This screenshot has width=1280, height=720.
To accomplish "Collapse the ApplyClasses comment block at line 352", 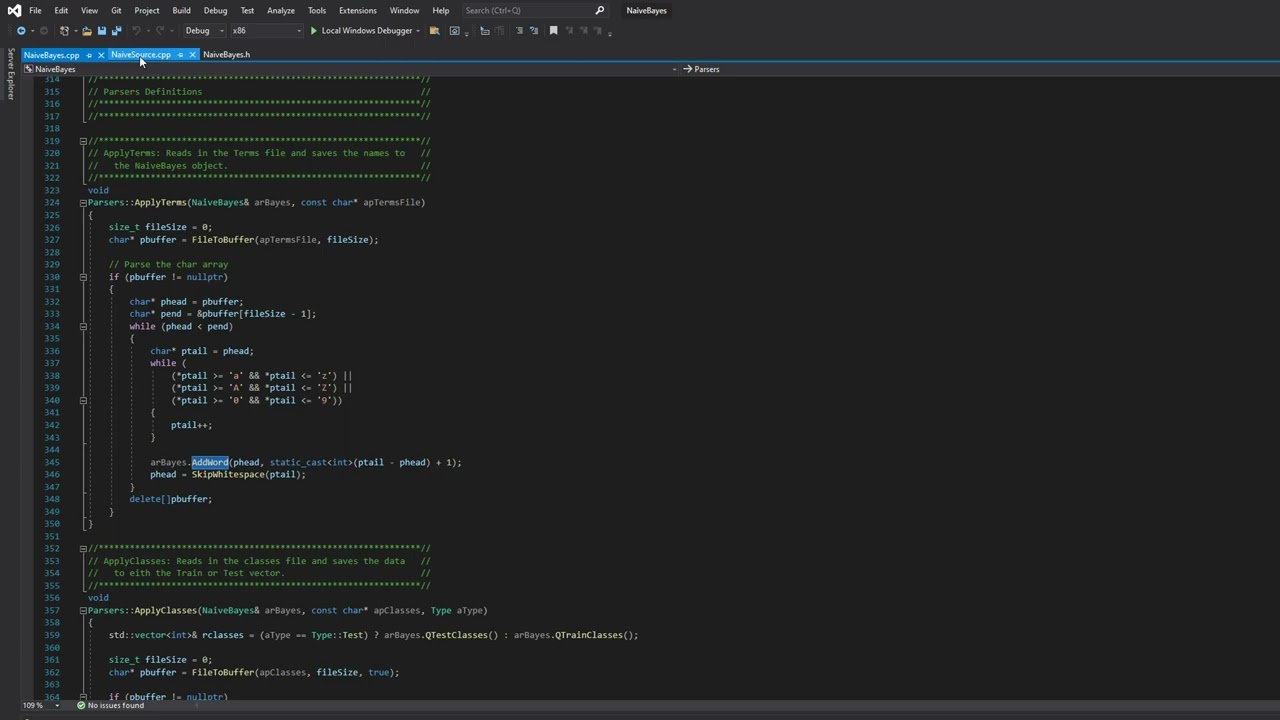I will 83,548.
